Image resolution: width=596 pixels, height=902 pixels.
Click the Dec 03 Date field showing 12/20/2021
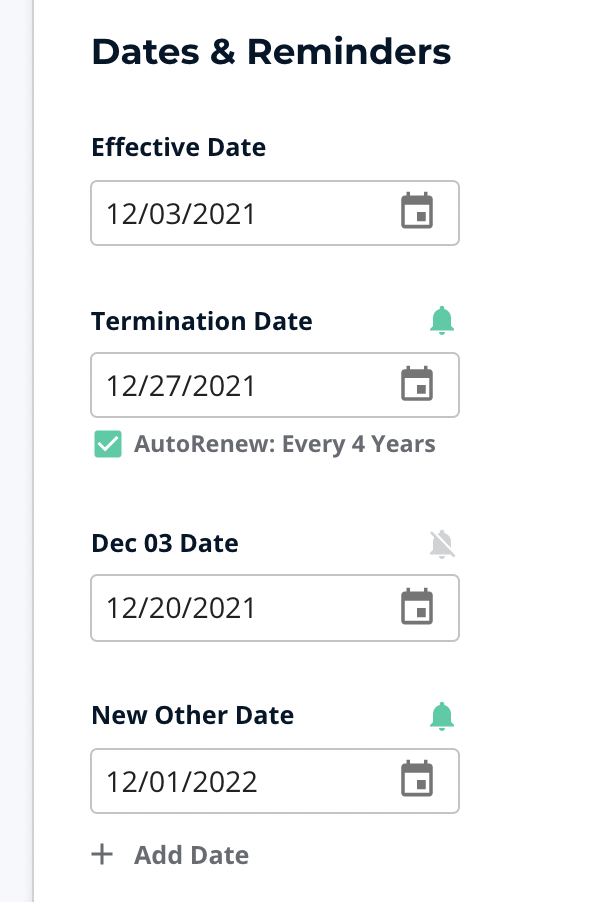pos(275,608)
